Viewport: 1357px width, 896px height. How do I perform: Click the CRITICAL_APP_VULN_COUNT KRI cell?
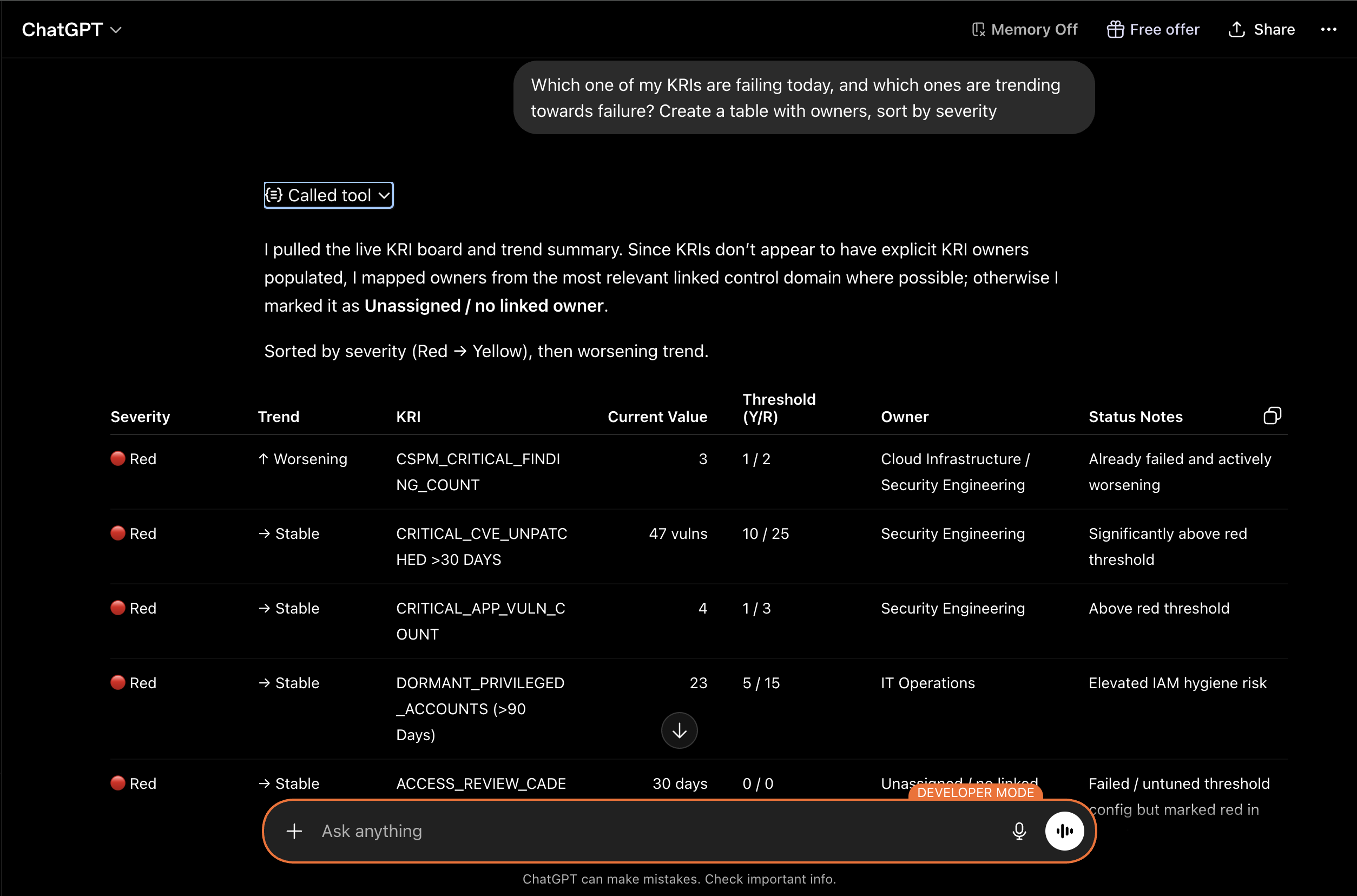pos(480,621)
